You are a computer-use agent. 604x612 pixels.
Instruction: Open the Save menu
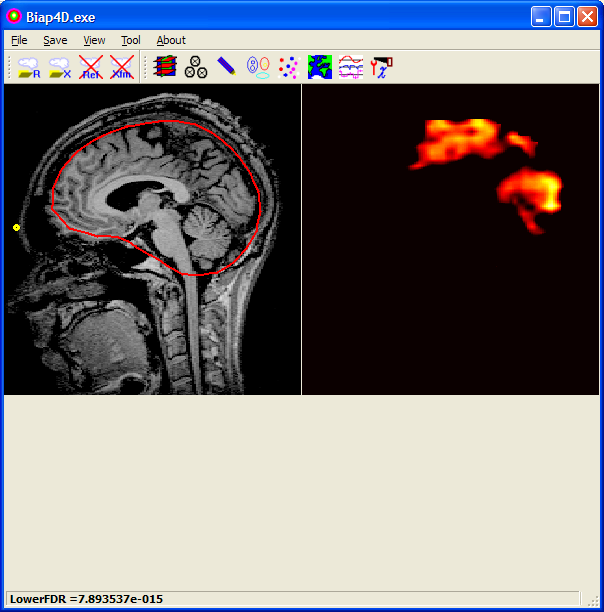point(55,41)
